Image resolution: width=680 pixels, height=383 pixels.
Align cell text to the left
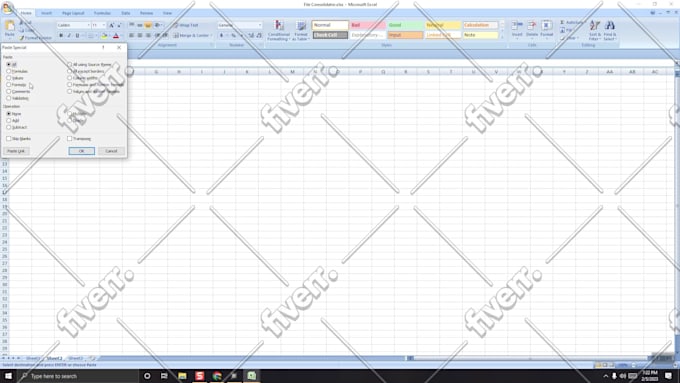131,36
